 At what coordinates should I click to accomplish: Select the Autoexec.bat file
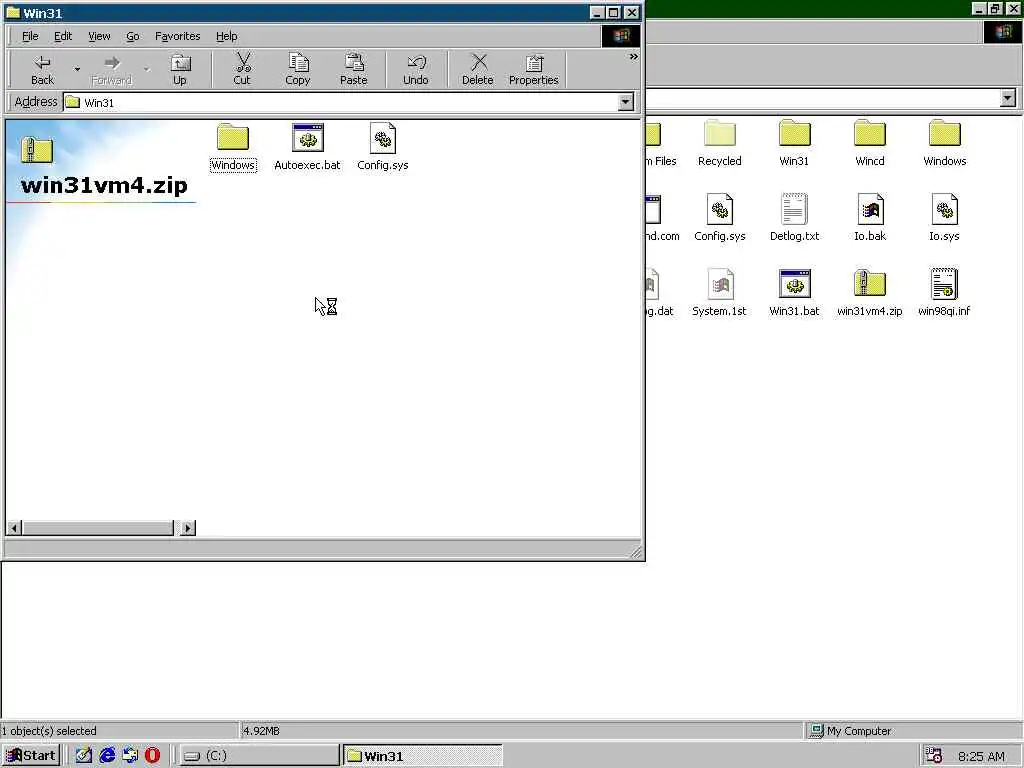click(x=308, y=147)
